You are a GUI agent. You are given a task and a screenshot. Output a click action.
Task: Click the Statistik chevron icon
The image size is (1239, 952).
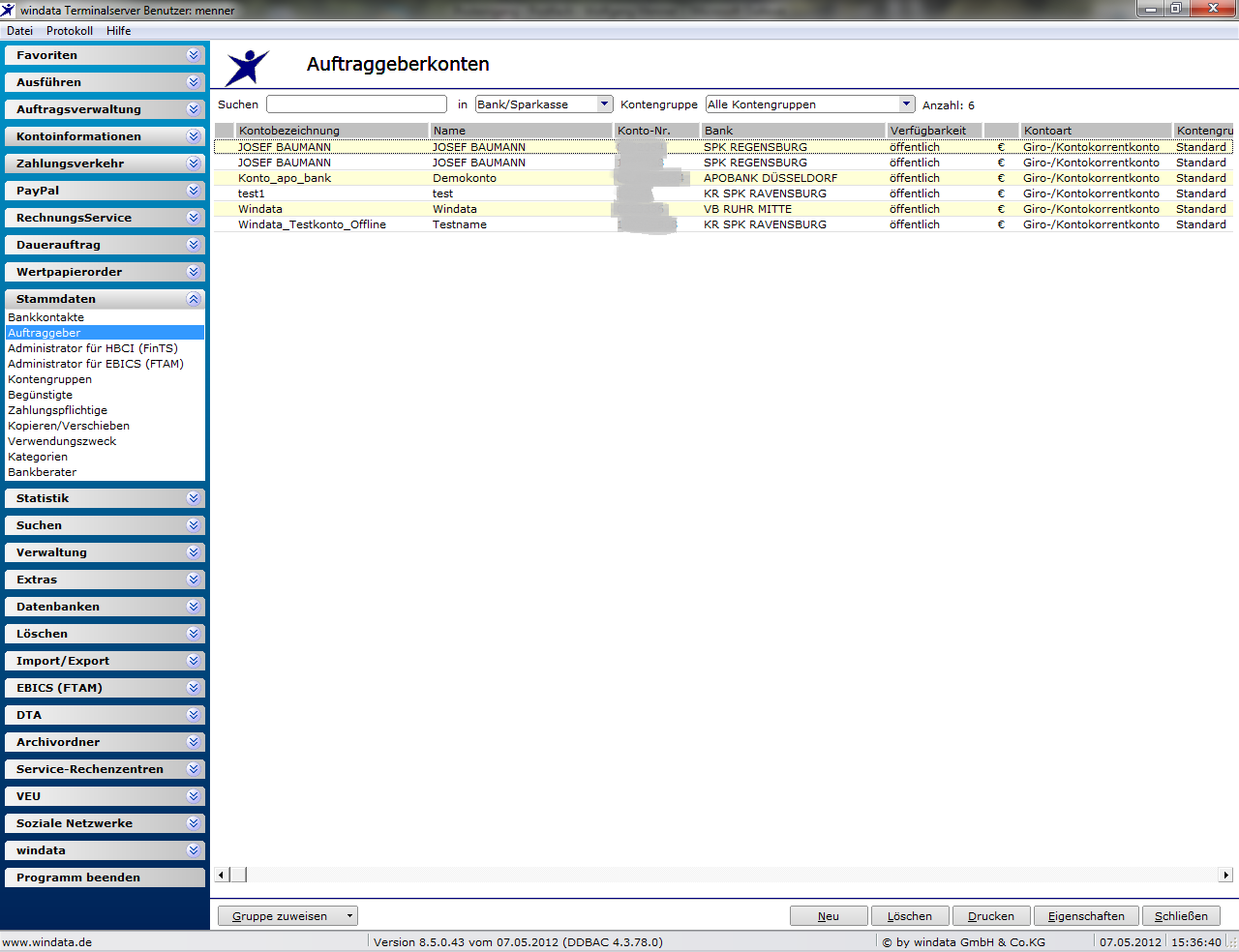pyautogui.click(x=194, y=498)
